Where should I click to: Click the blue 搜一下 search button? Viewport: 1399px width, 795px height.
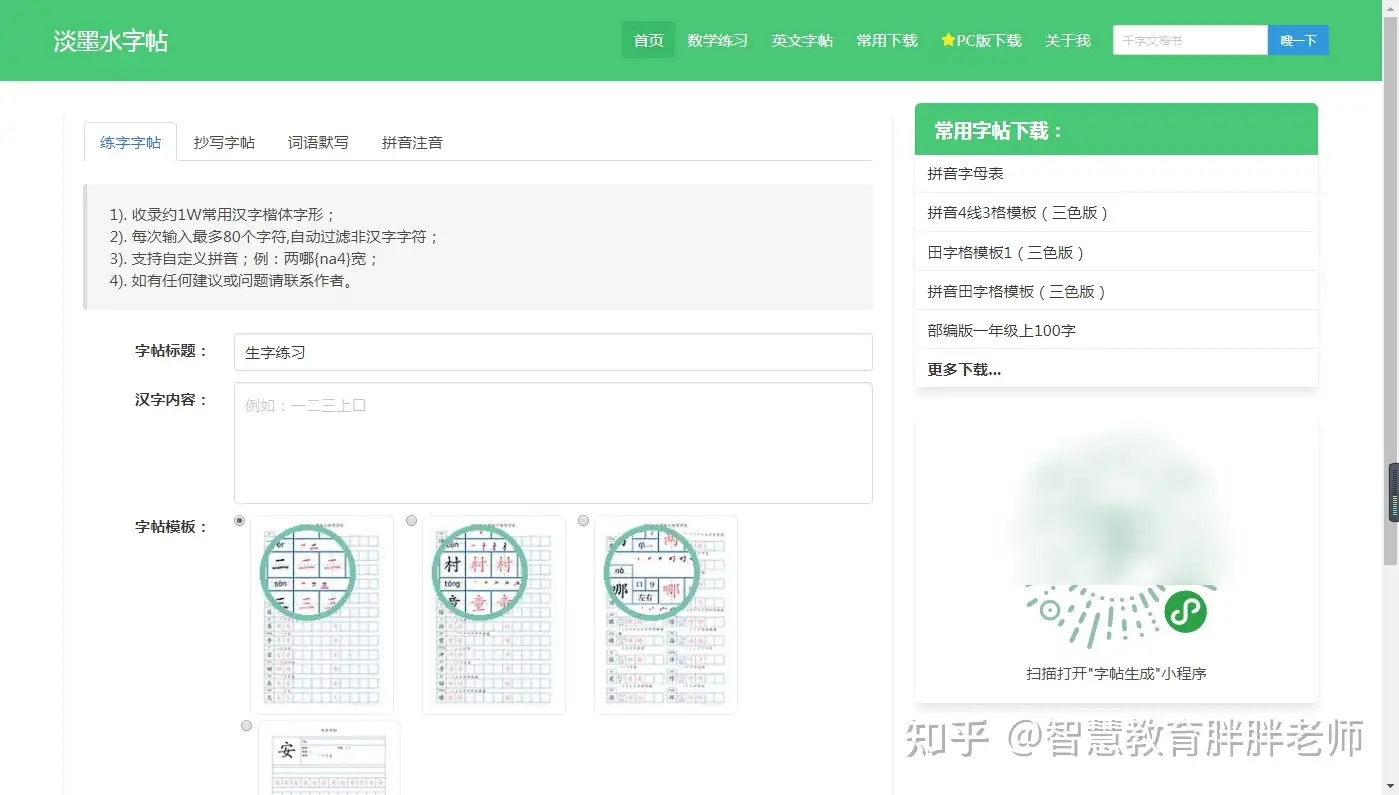click(1298, 41)
